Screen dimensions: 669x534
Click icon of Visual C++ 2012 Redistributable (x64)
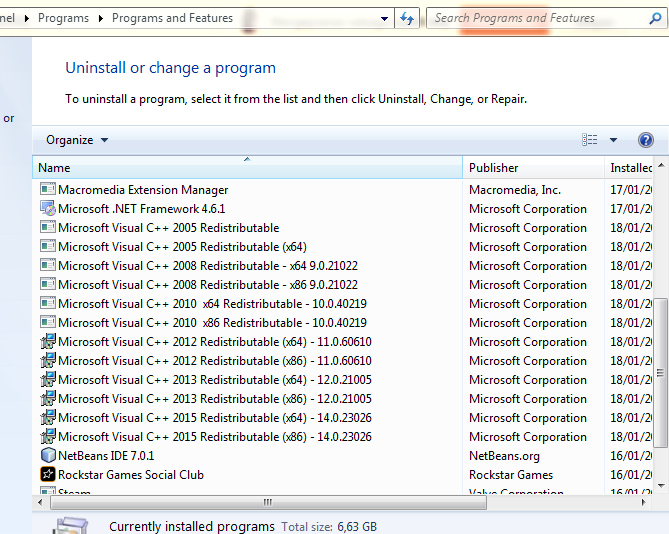(48, 341)
